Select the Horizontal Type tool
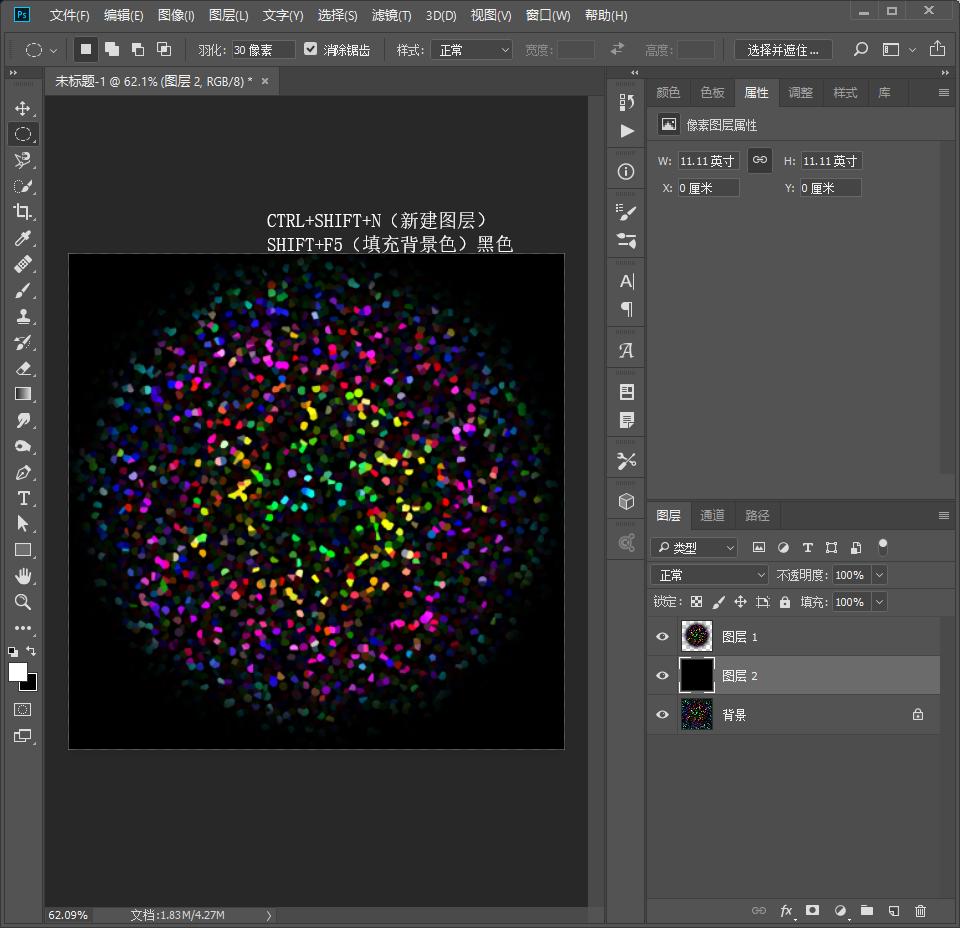The image size is (960, 928). tap(22, 498)
